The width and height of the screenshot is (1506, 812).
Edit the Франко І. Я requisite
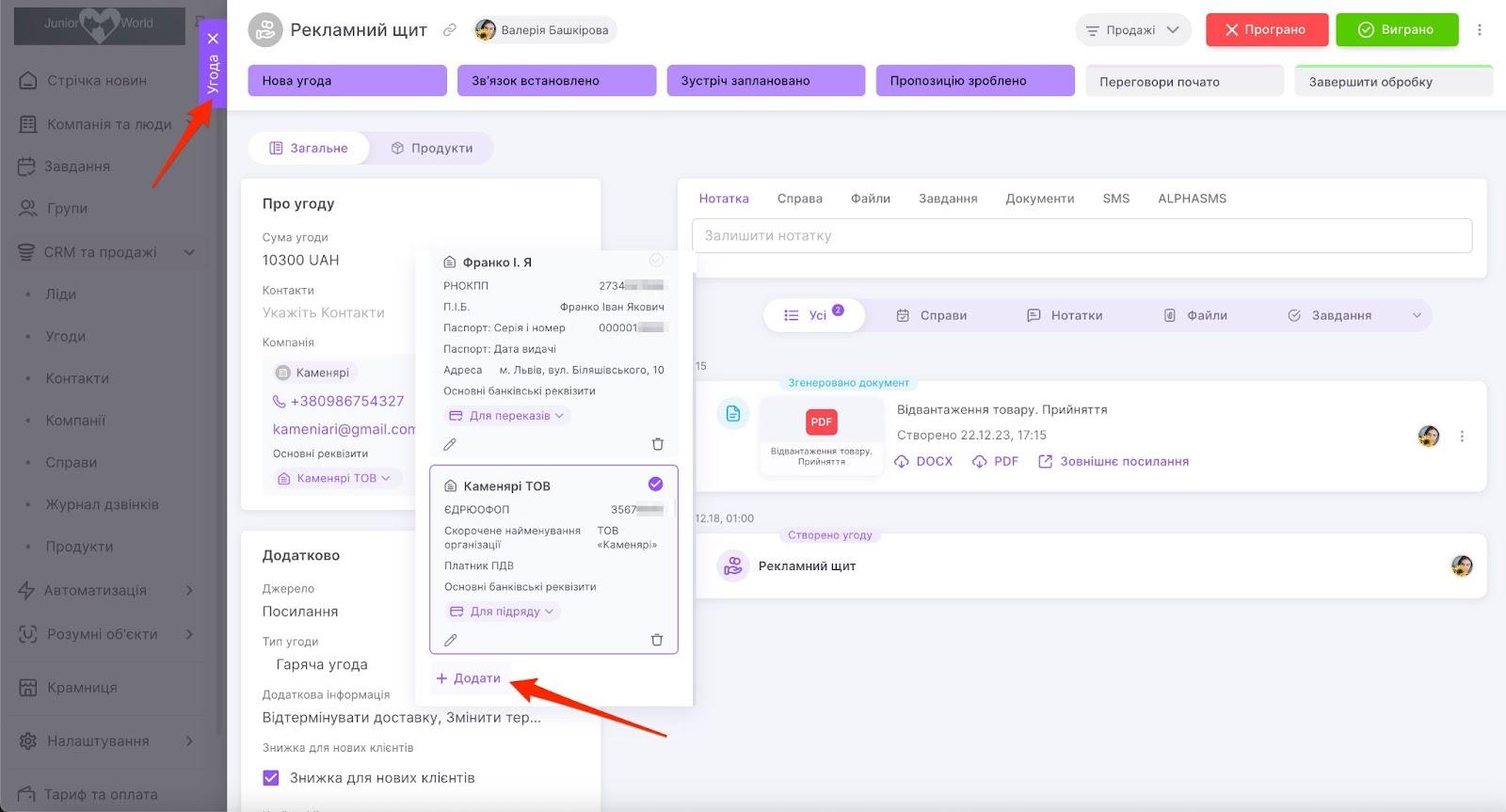(x=450, y=444)
